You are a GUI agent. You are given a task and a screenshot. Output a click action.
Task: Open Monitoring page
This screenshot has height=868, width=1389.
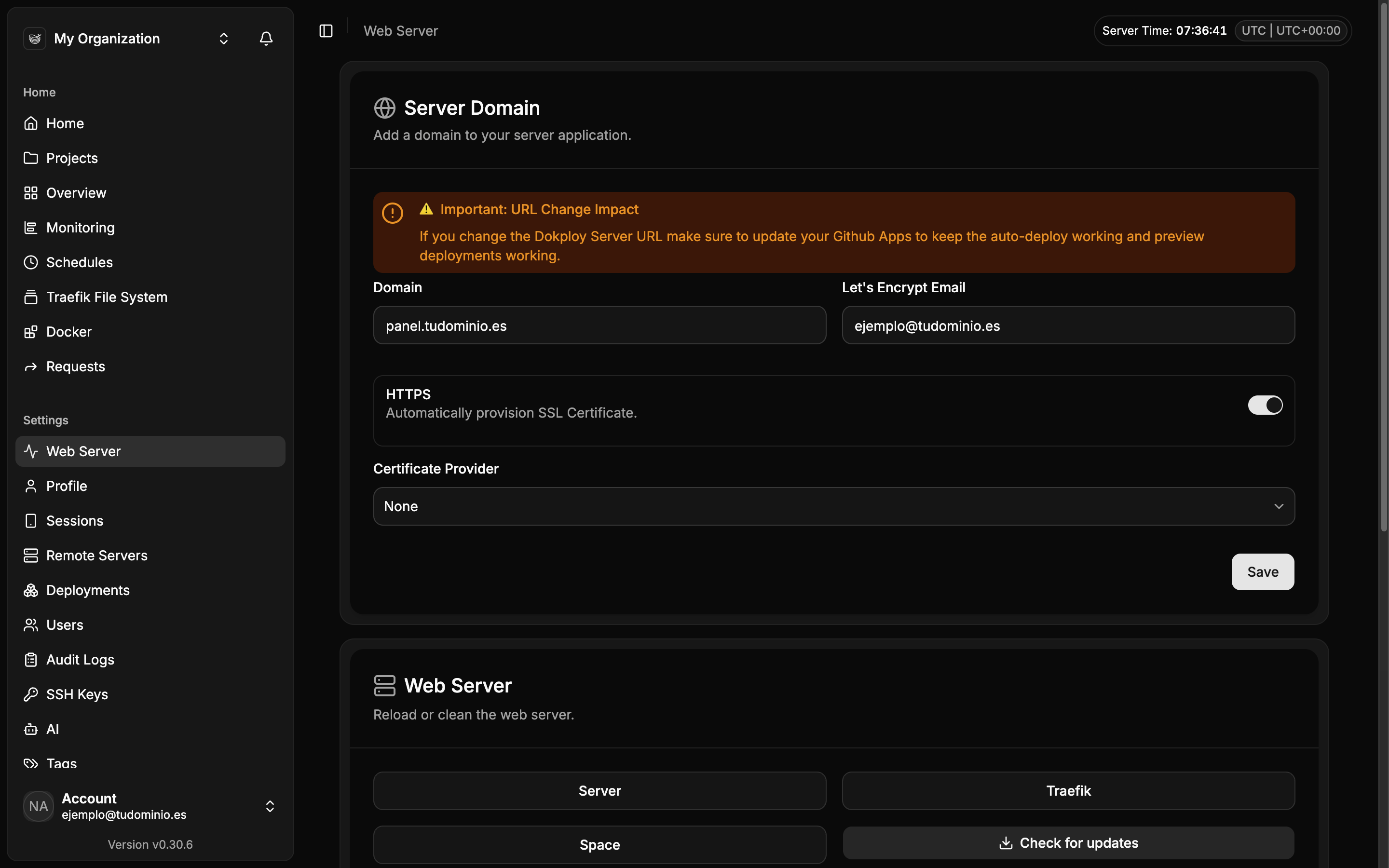pos(150,227)
